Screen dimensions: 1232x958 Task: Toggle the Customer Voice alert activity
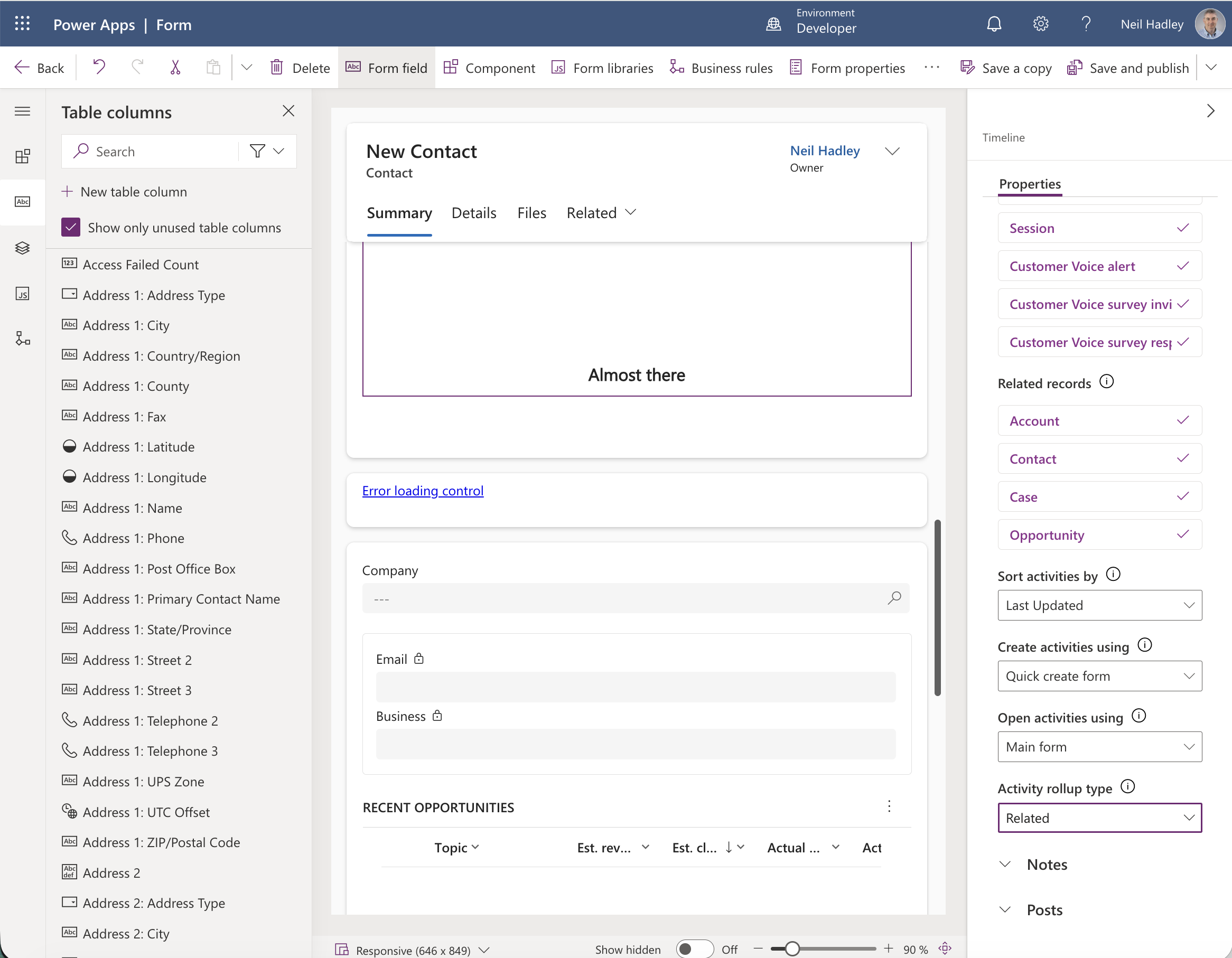pyautogui.click(x=1099, y=266)
